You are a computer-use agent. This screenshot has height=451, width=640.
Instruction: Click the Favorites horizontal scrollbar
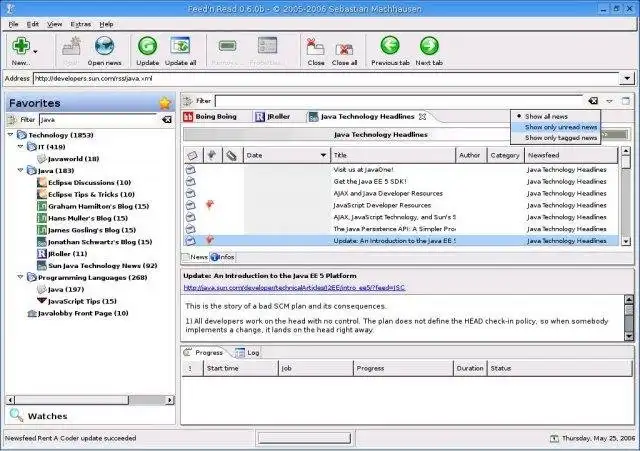pos(90,400)
